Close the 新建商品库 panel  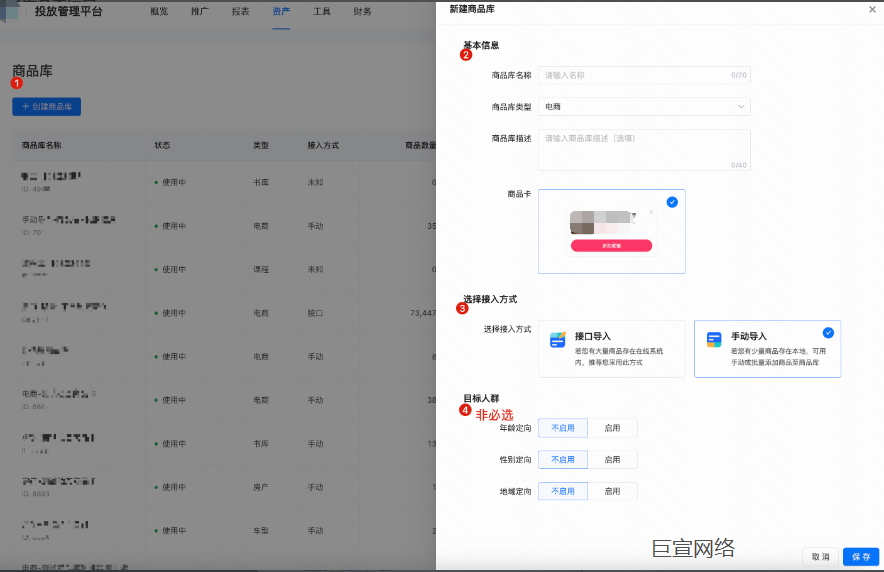click(x=872, y=10)
